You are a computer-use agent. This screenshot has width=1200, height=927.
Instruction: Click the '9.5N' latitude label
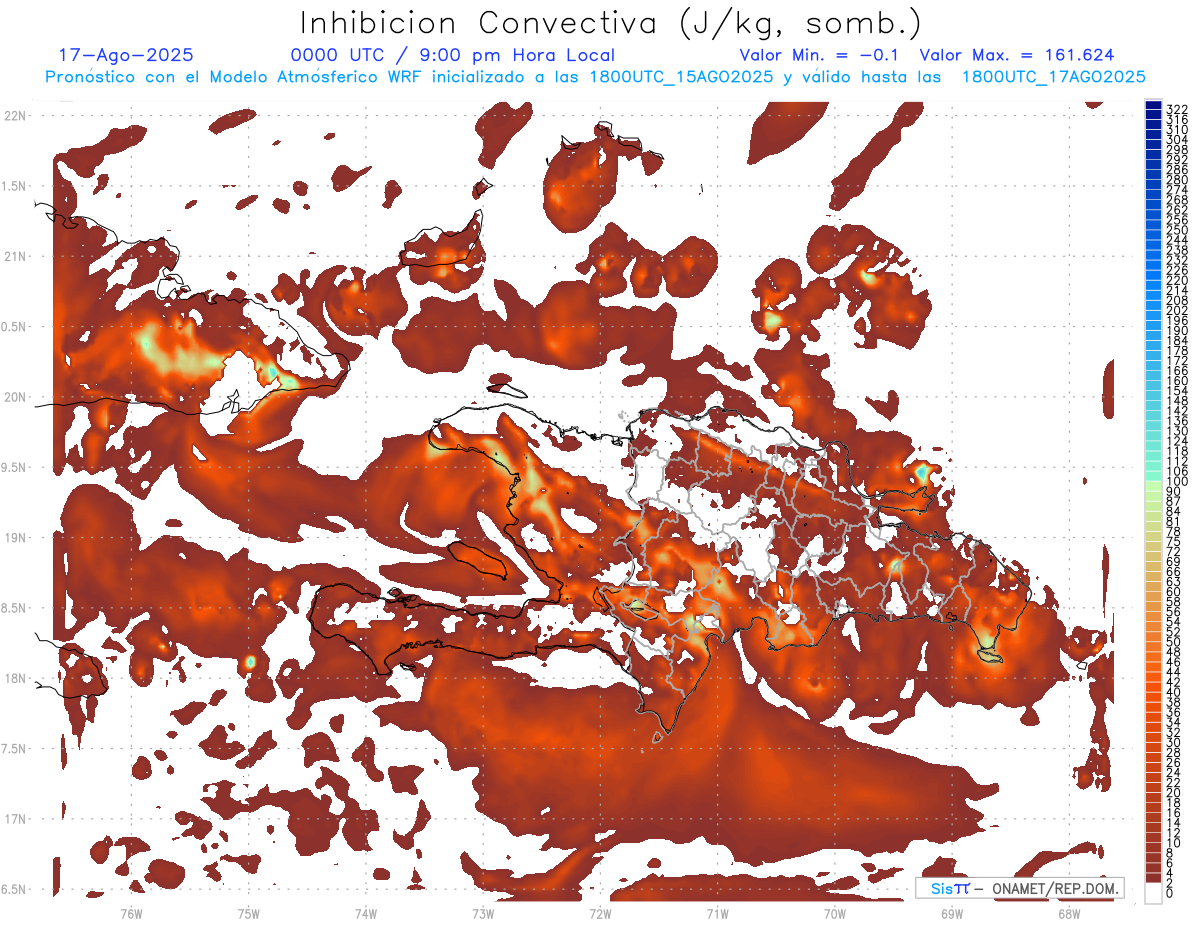click(14, 468)
